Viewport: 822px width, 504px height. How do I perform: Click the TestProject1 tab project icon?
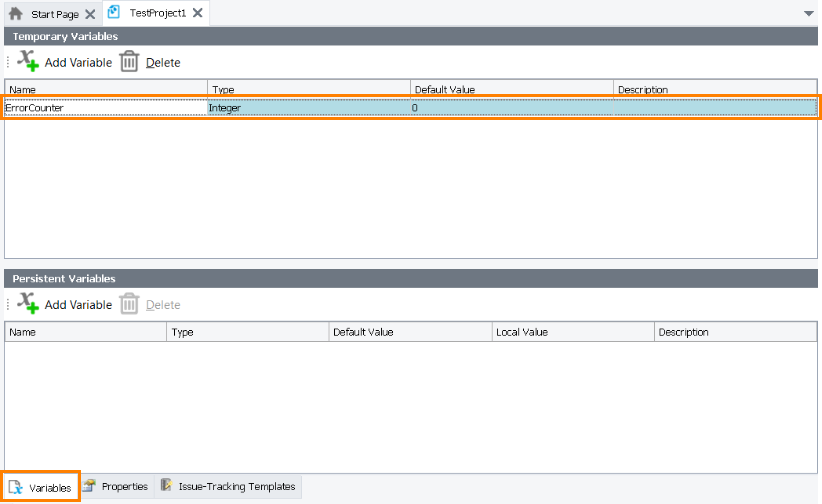coord(114,12)
